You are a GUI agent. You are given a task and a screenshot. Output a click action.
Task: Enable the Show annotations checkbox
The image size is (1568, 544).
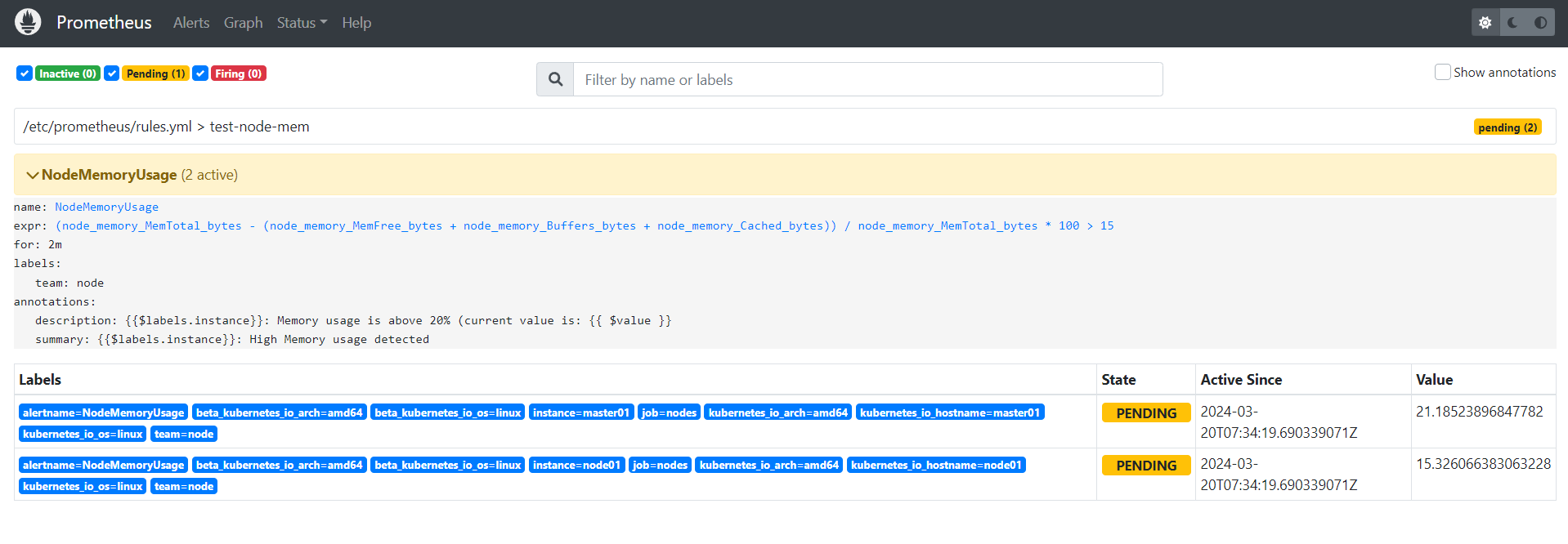tap(1443, 72)
